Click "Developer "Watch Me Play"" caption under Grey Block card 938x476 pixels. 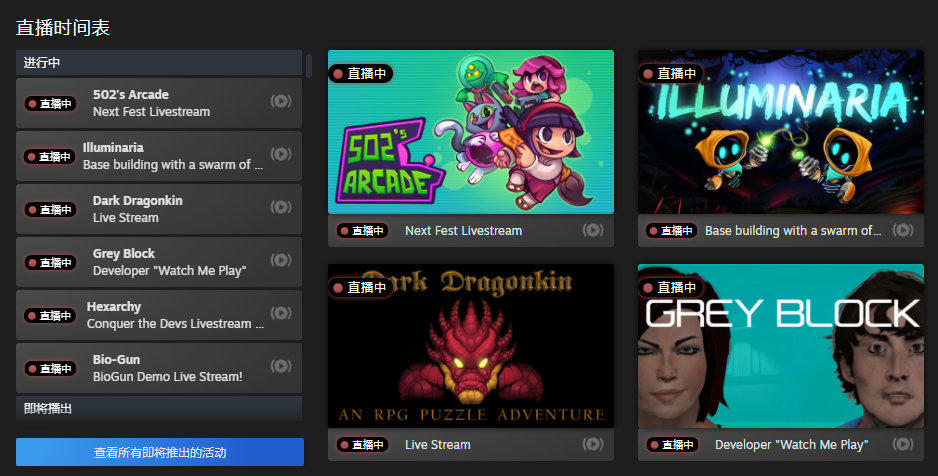(791, 445)
